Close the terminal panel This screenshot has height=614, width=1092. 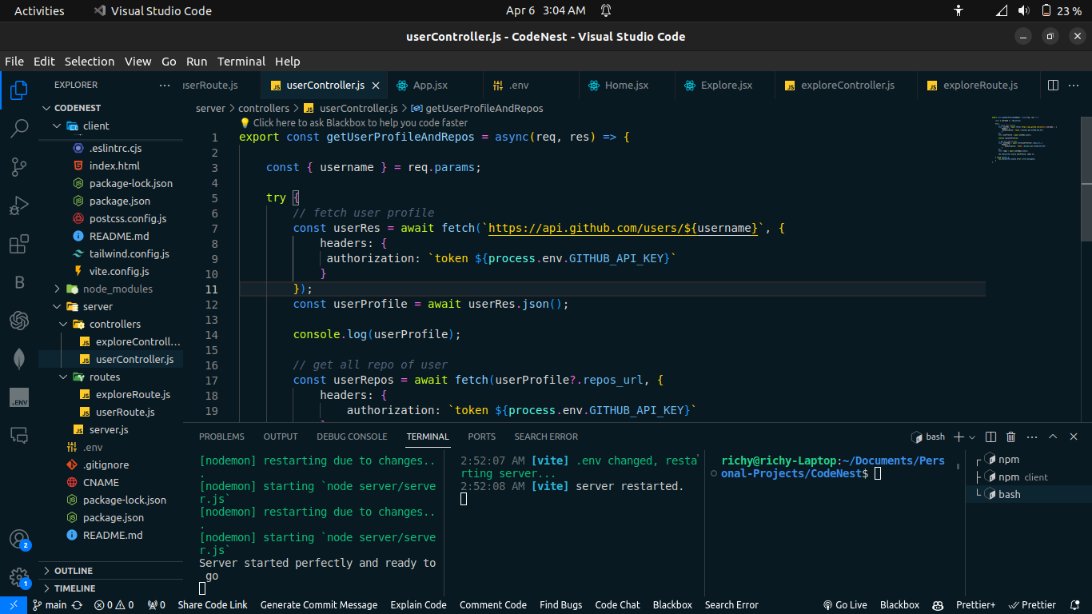coord(1073,436)
